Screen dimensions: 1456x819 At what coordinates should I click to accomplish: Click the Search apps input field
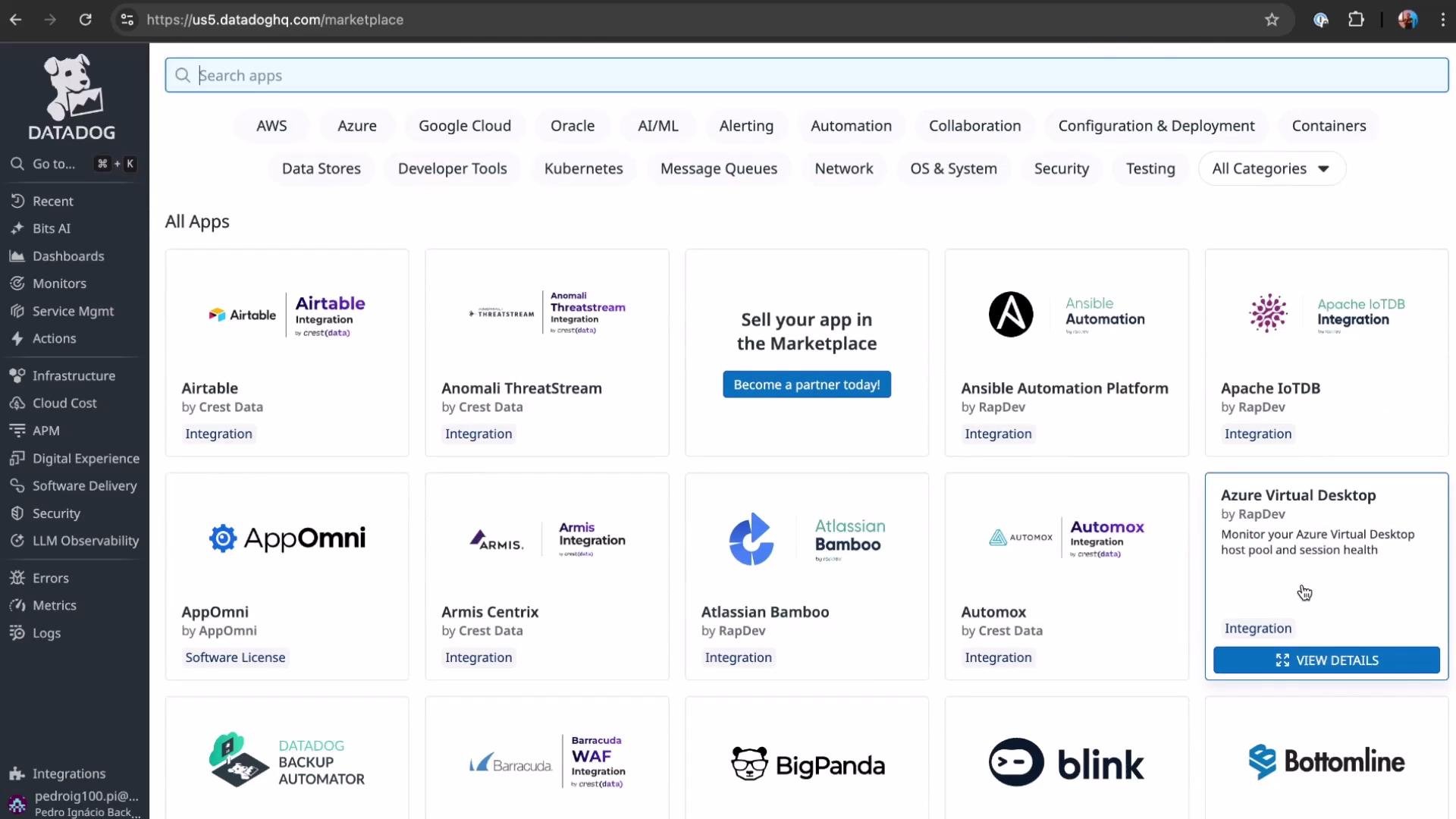point(807,75)
